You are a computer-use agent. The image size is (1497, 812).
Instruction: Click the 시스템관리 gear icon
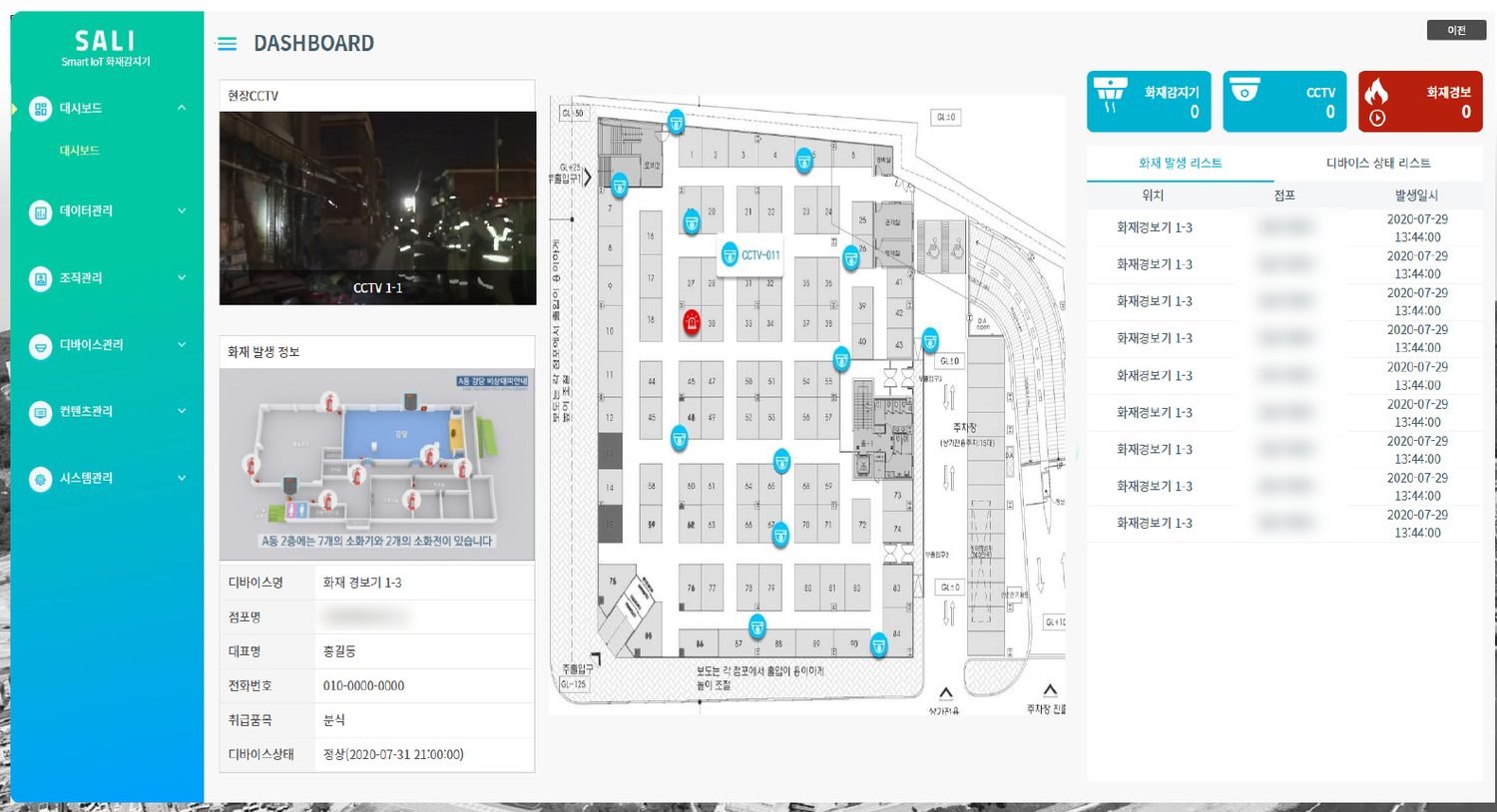click(x=40, y=479)
